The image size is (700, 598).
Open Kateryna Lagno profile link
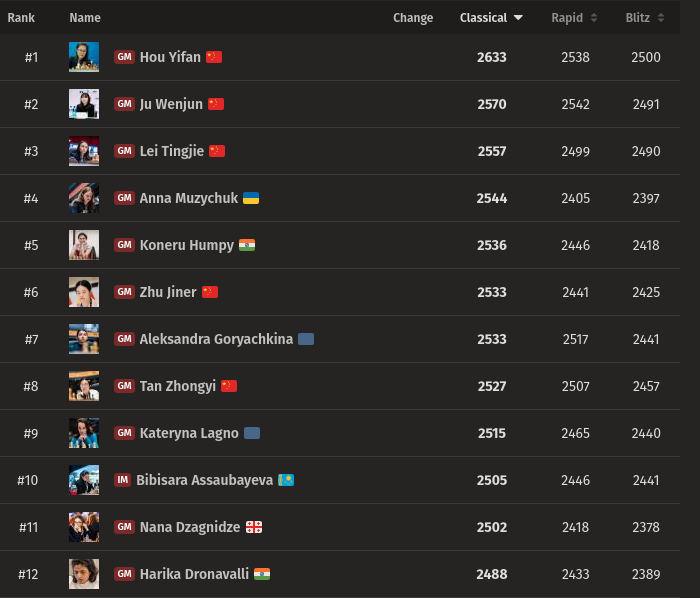[x=189, y=433]
